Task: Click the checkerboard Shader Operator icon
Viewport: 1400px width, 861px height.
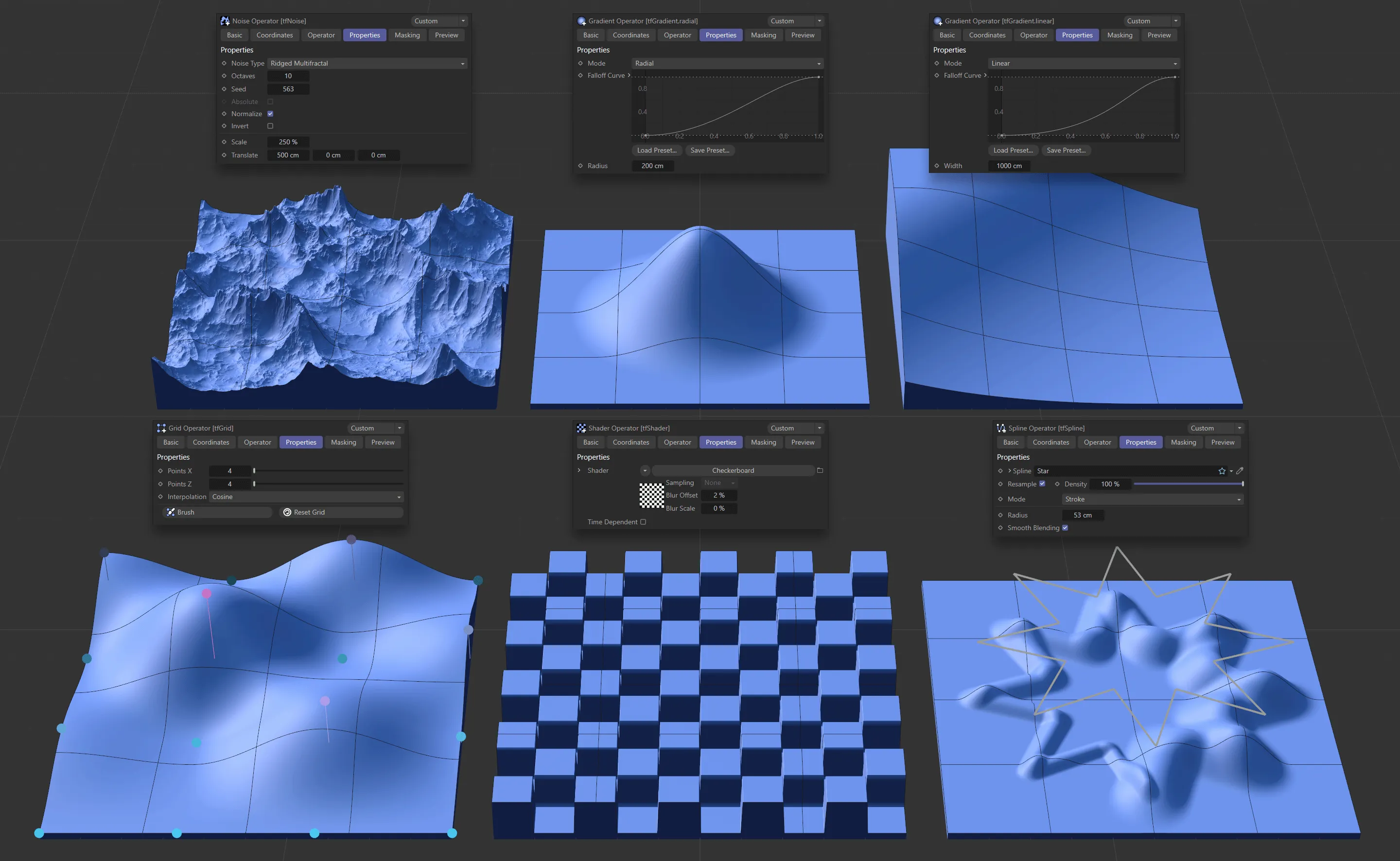Action: pos(581,428)
